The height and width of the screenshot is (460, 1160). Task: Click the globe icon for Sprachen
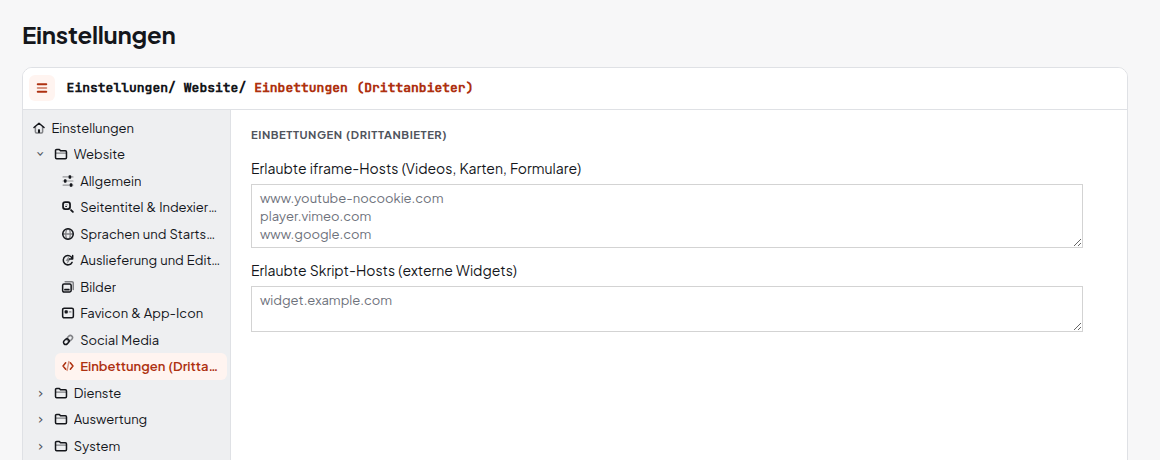point(68,234)
